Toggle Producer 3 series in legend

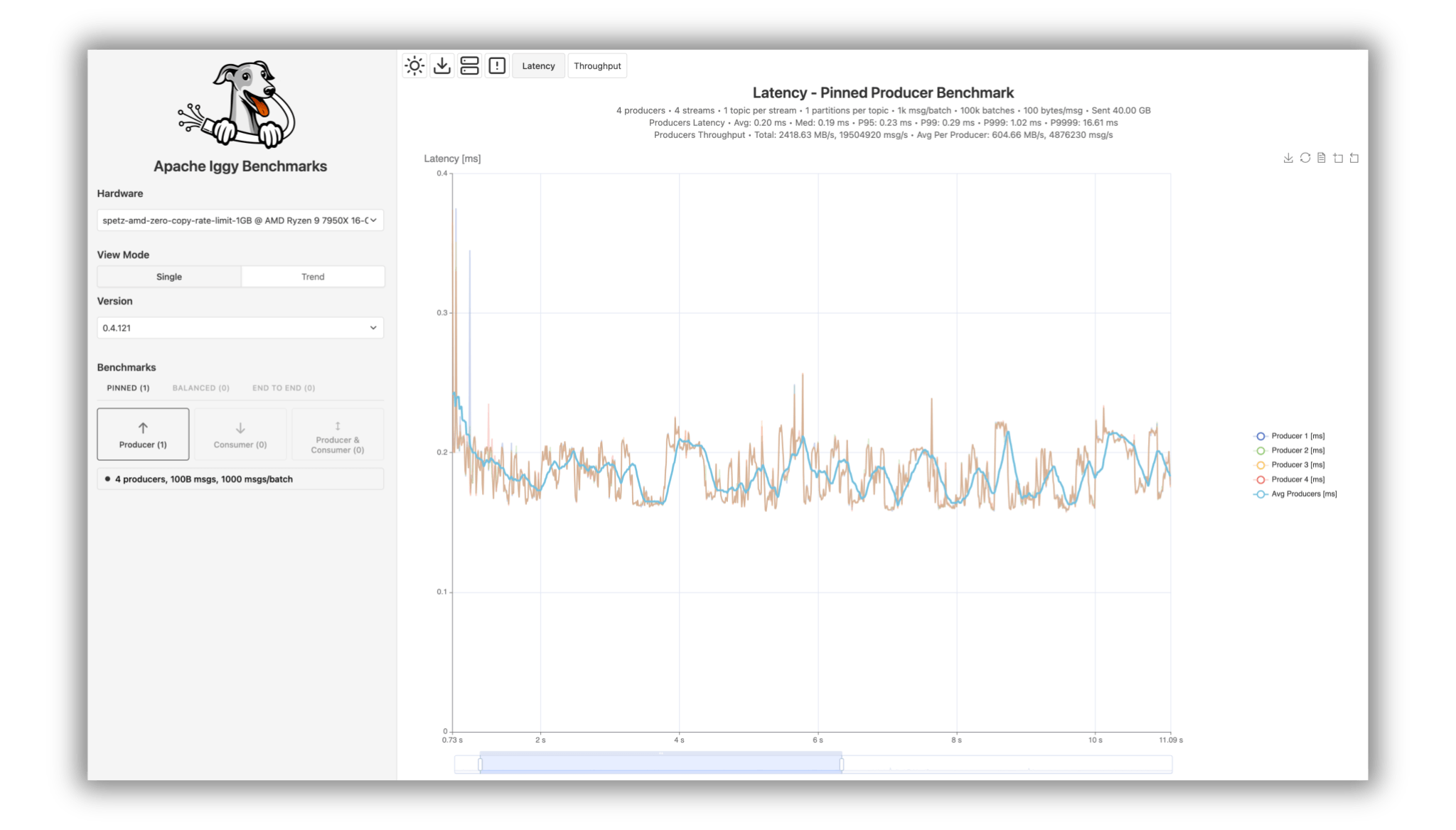(x=1297, y=465)
